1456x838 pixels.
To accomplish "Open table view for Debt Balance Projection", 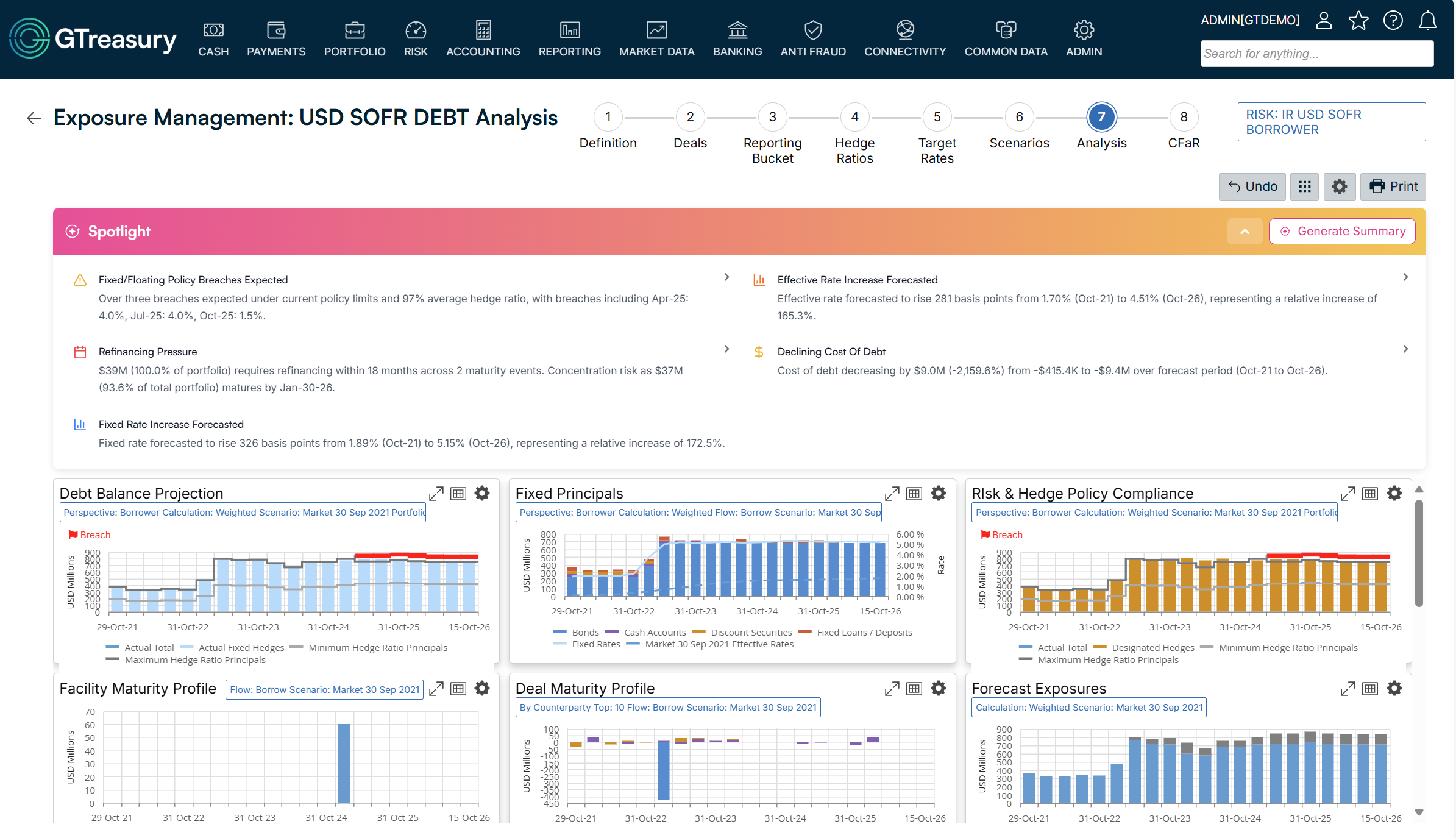I will (458, 493).
